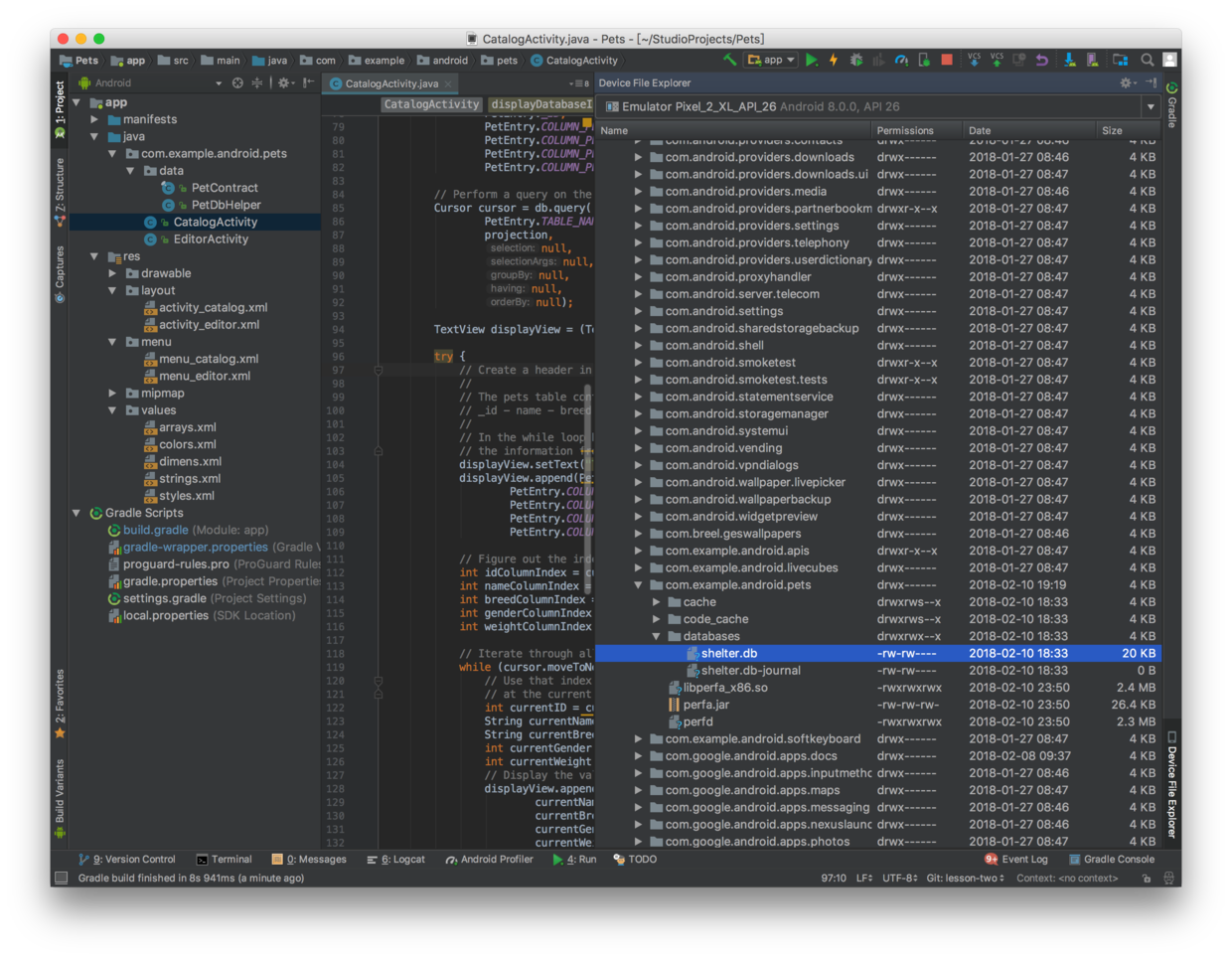Click Apply Changes lightning bolt icon
1232x959 pixels.
coord(834,60)
